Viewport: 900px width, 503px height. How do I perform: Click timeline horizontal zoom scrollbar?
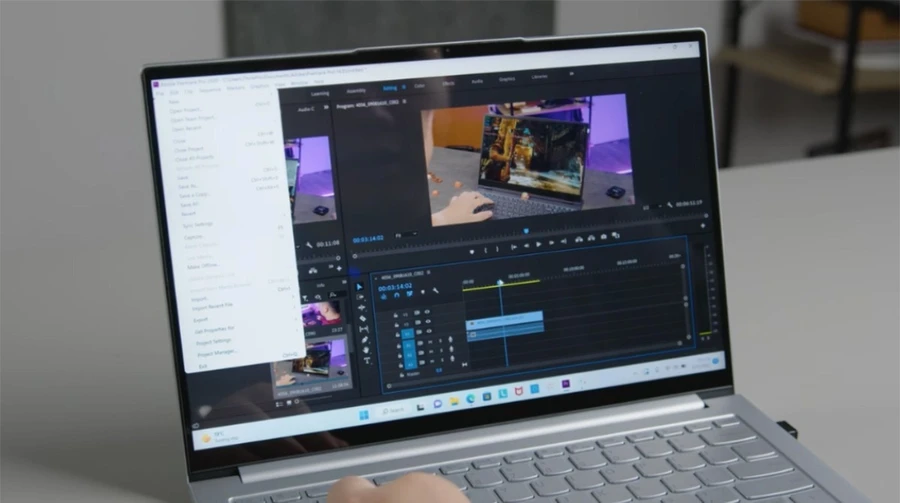click(534, 365)
